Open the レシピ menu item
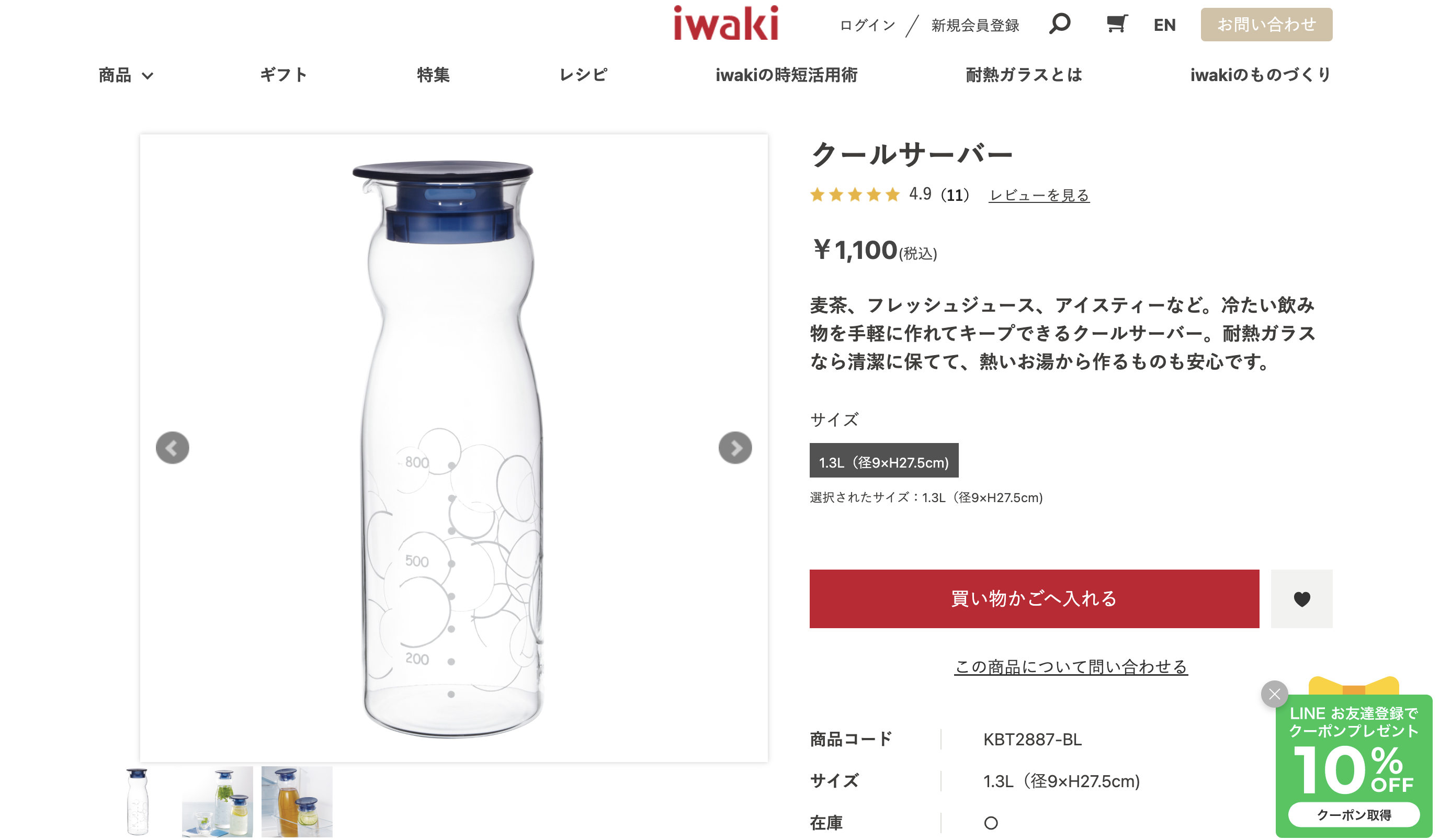 click(x=583, y=75)
